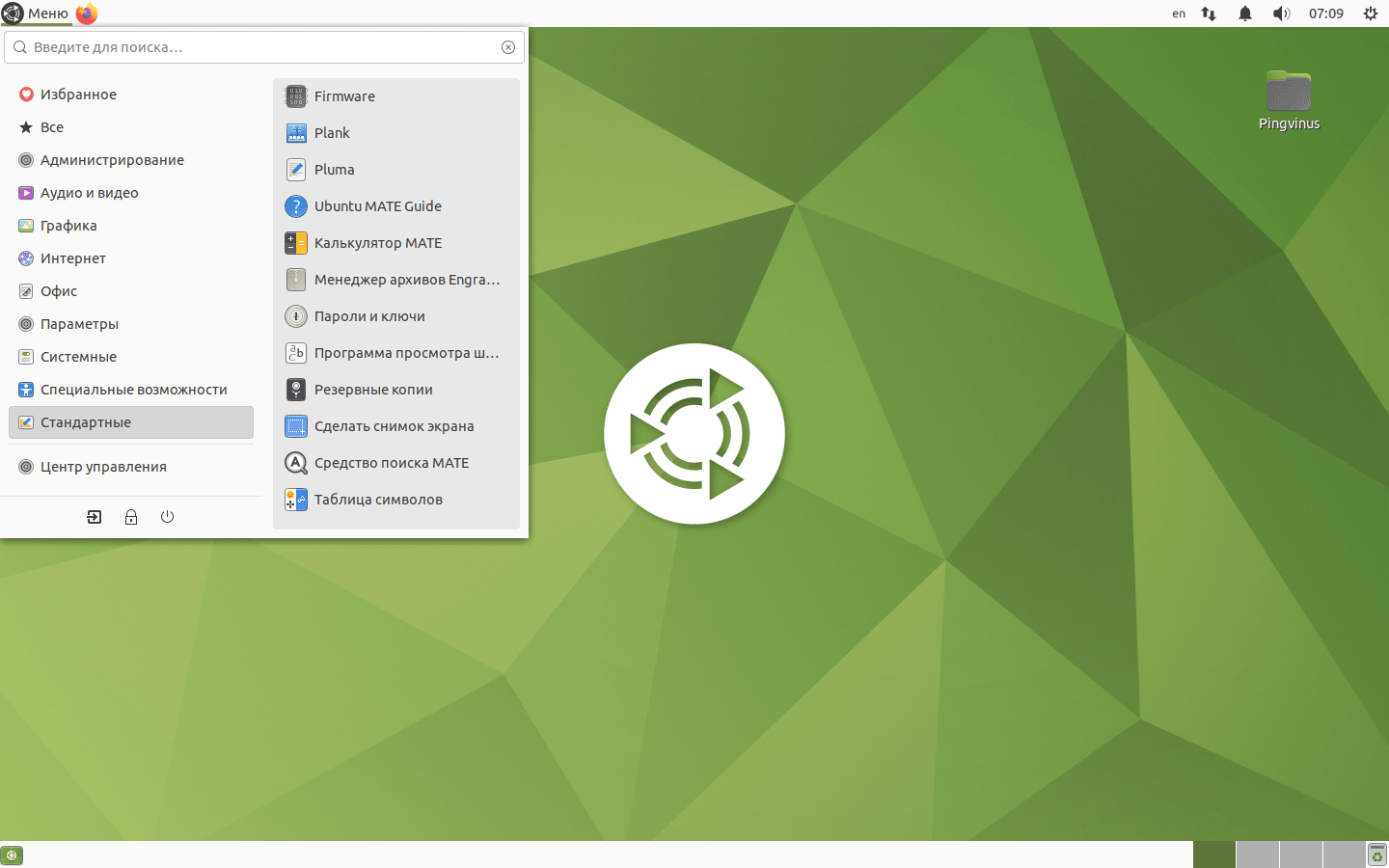The width and height of the screenshot is (1389, 868).
Task: Launch Firefox from the top panel
Action: [x=87, y=14]
